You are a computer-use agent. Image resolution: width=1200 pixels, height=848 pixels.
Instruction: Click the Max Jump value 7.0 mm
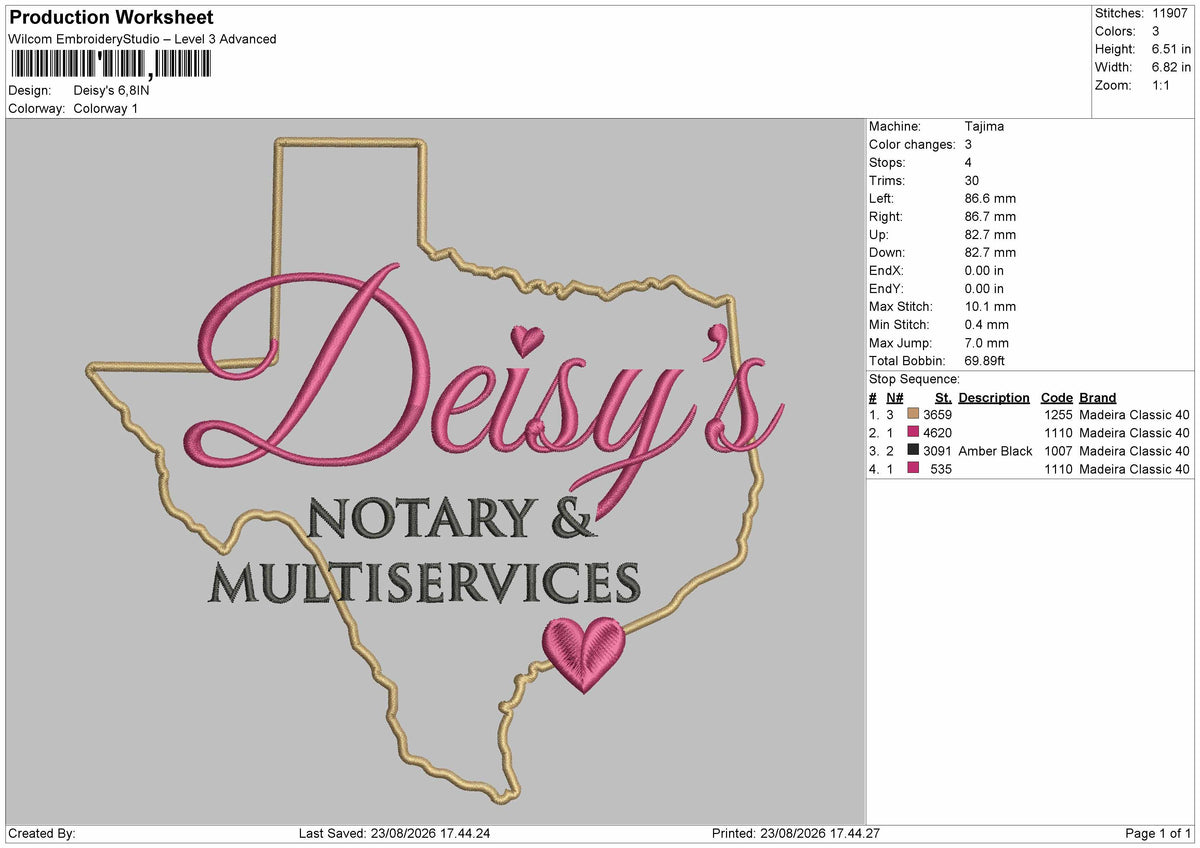986,342
